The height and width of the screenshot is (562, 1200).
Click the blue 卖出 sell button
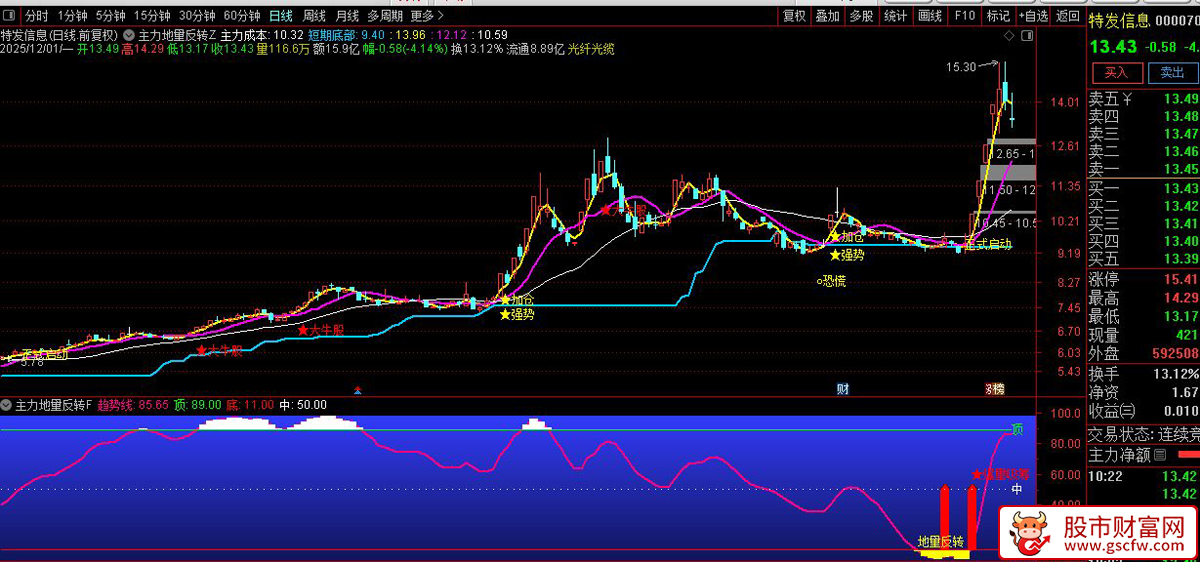[1171, 73]
